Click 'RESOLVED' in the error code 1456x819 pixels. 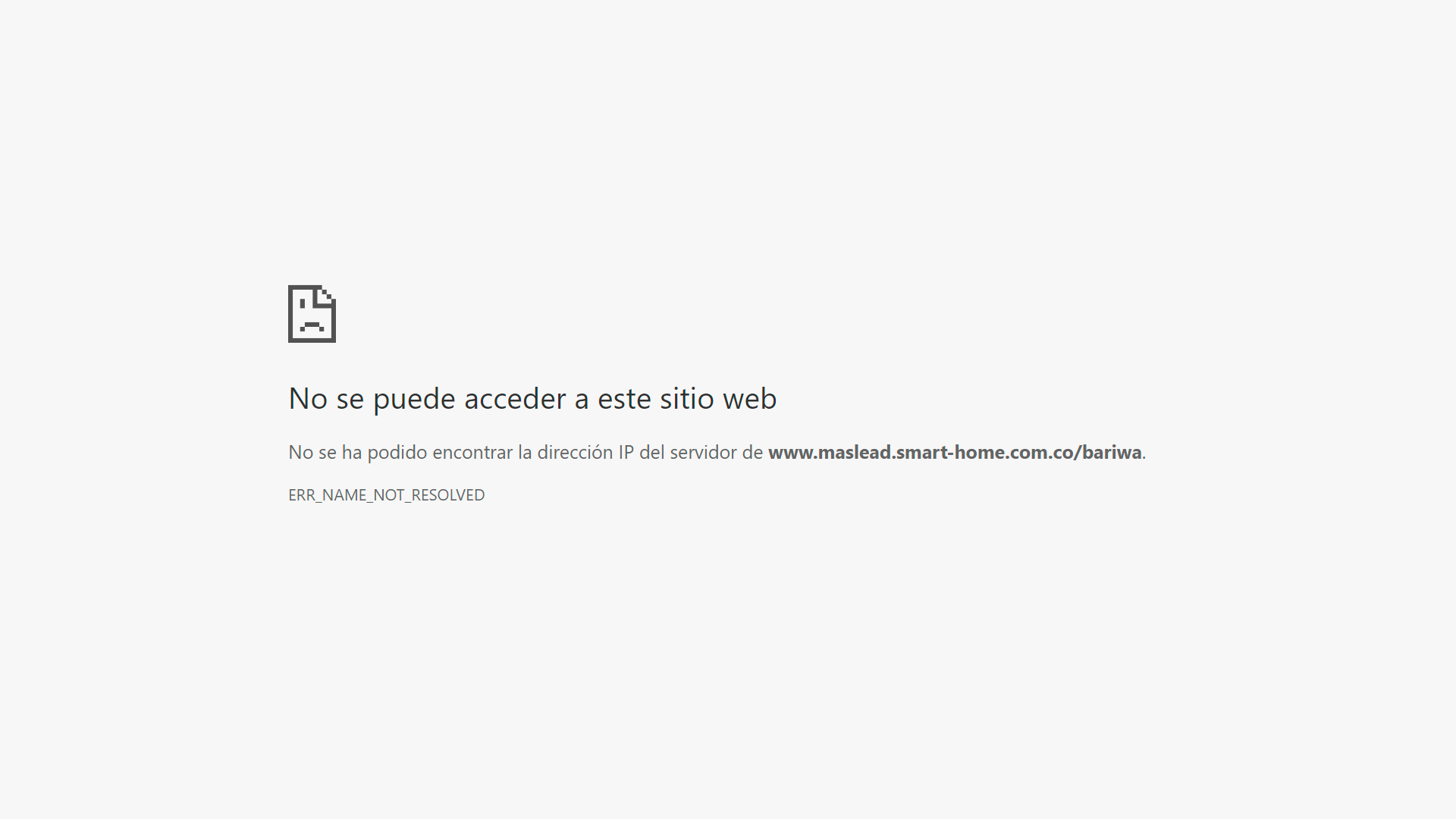tap(448, 495)
